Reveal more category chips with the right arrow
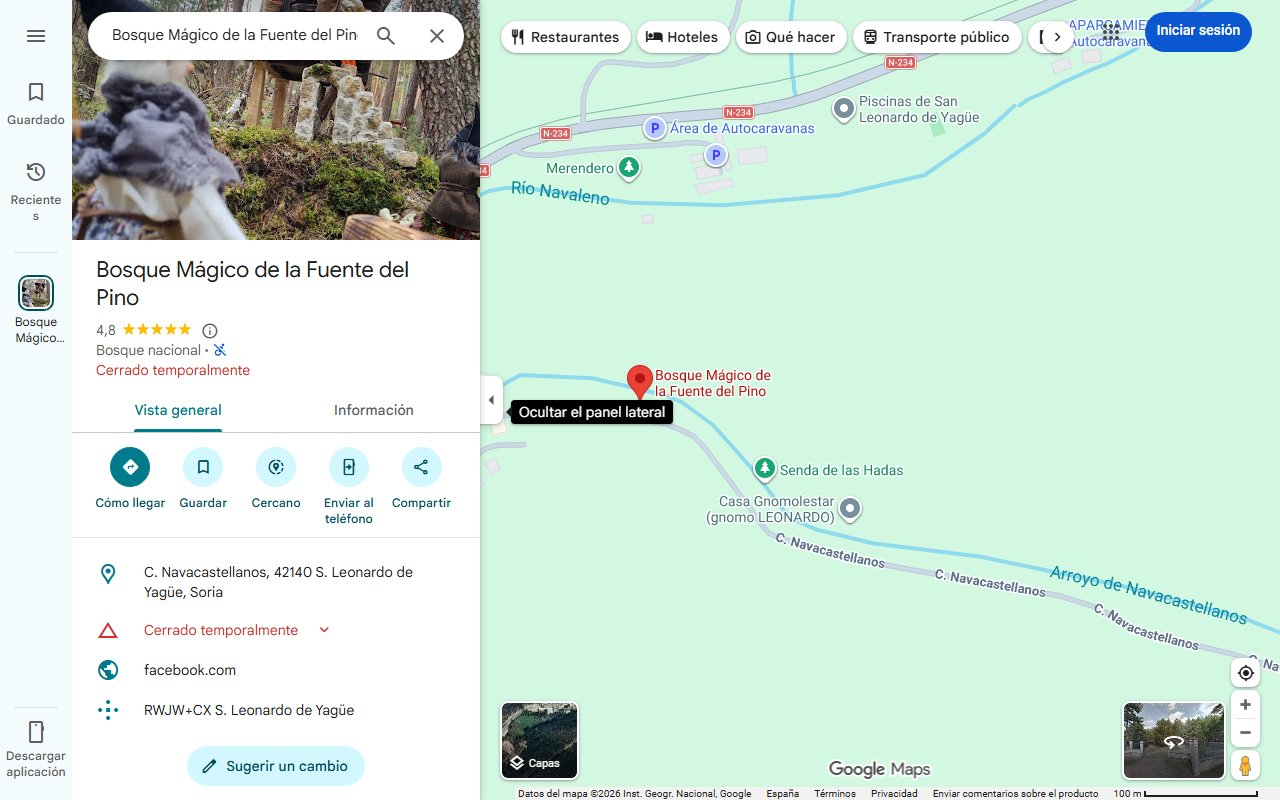This screenshot has width=1280, height=800. (x=1059, y=36)
